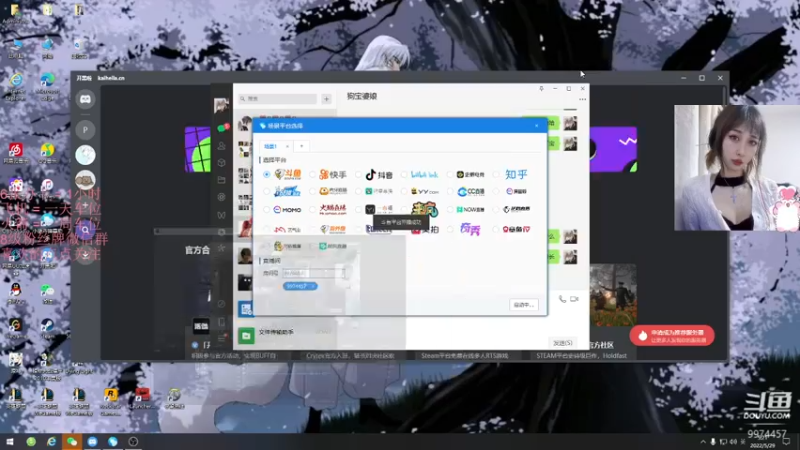This screenshot has width=800, height=450.
Task: Select the MOMO platform radio button
Action: [x=266, y=210]
